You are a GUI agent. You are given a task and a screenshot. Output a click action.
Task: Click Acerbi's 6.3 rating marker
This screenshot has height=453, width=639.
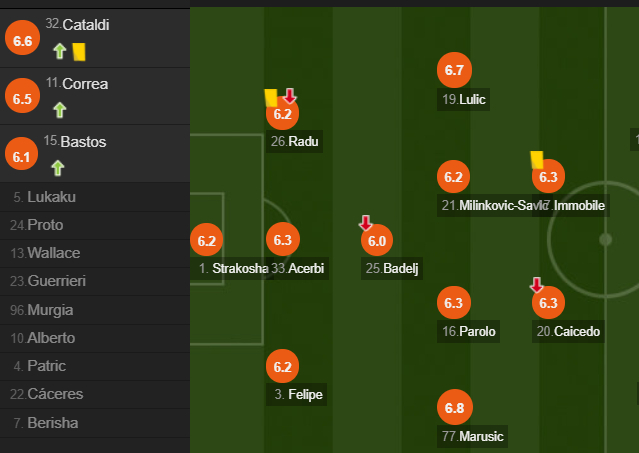point(283,240)
